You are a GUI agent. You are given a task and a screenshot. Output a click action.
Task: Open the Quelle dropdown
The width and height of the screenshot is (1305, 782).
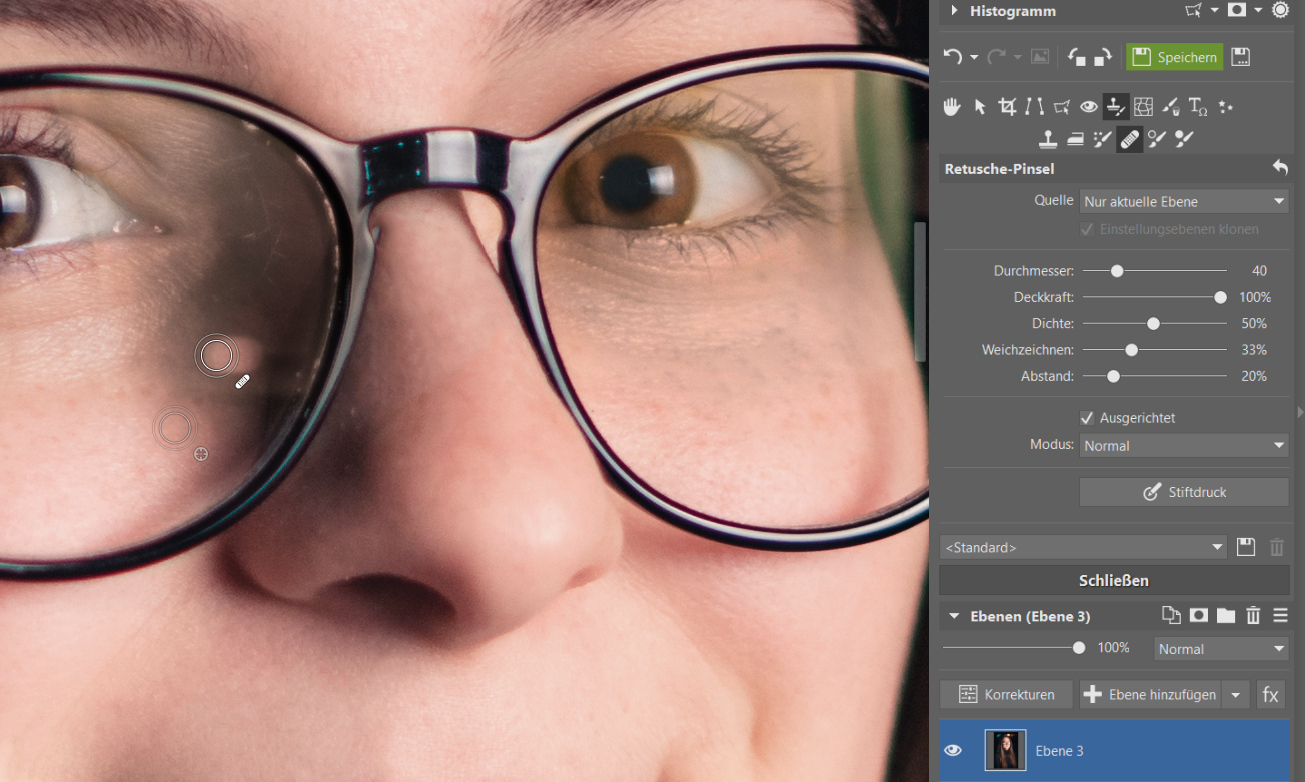1184,202
